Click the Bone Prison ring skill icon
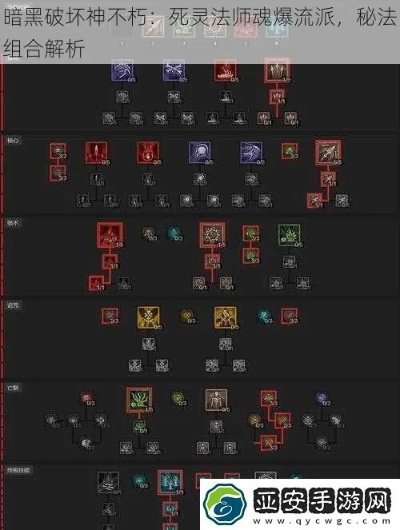400x530 pixels. [212, 235]
